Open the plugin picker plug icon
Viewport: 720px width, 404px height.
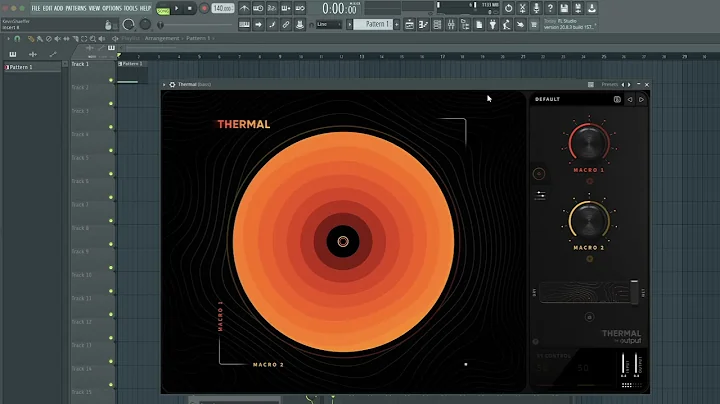(493, 25)
